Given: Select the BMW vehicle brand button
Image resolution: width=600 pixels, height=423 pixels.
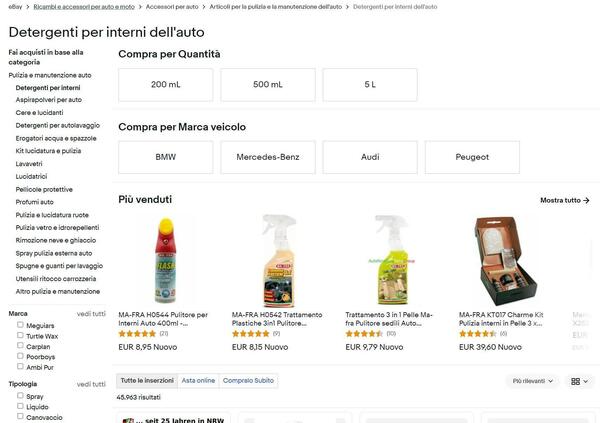Looking at the screenshot, I should (x=165, y=157).
